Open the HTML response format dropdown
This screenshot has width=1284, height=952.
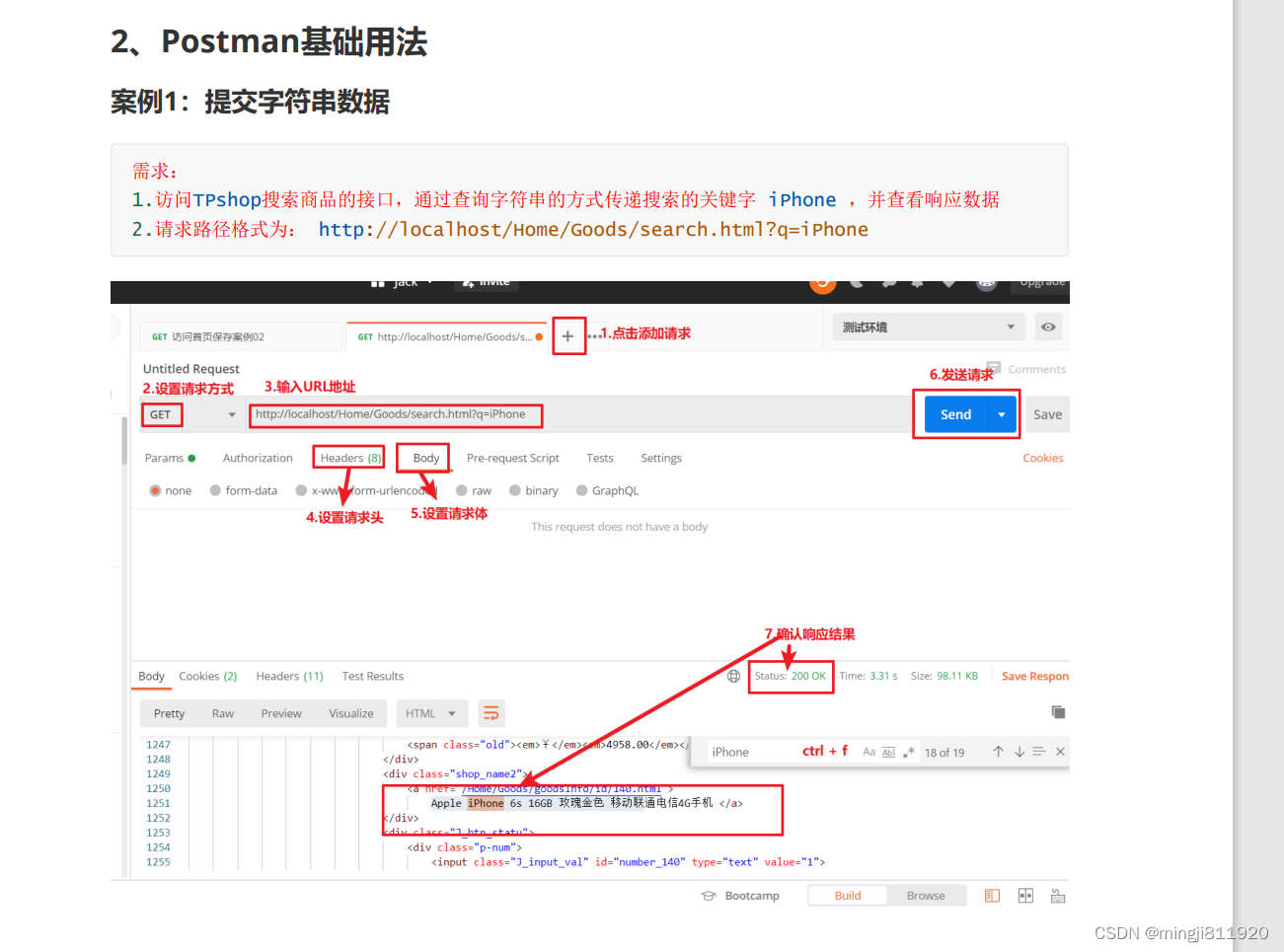pyautogui.click(x=430, y=713)
